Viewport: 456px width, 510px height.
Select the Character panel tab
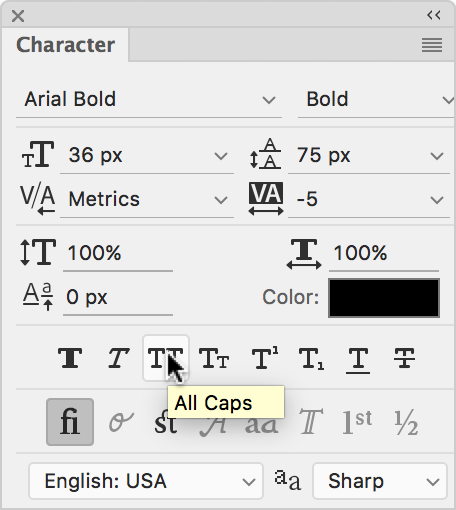point(65,45)
